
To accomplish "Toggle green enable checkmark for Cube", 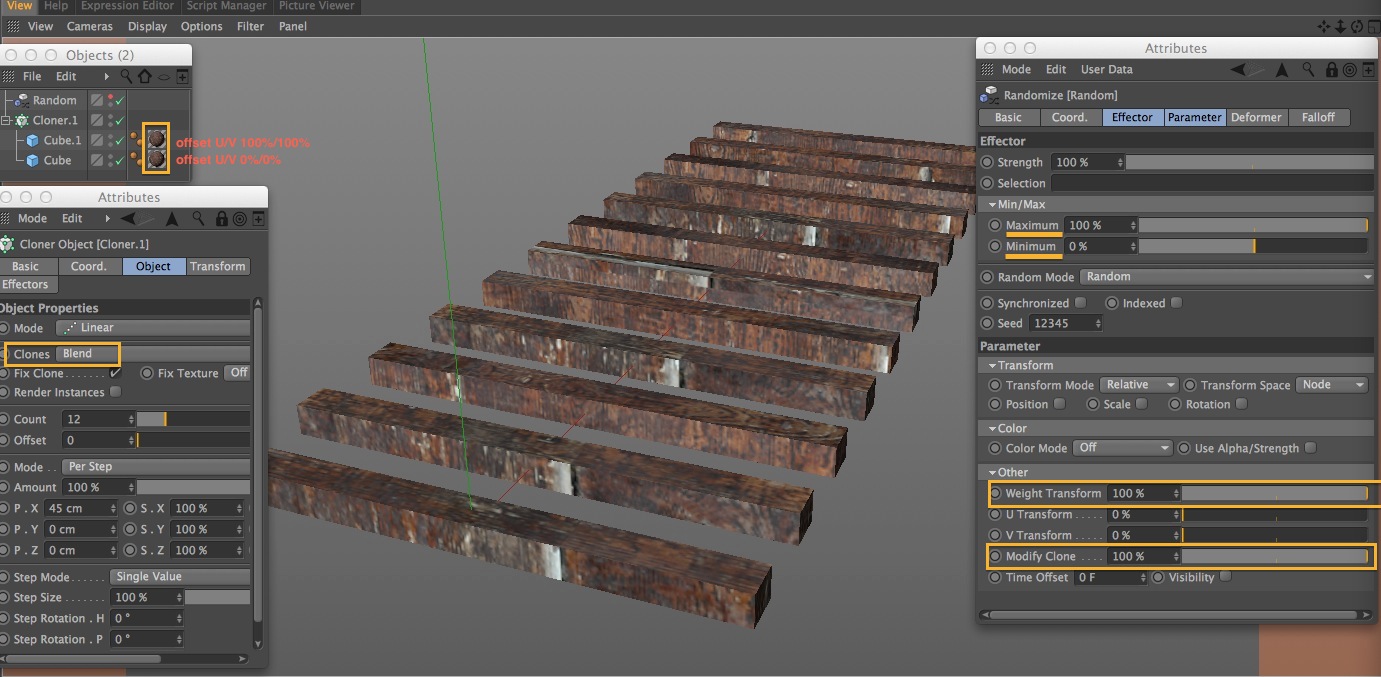I will tap(120, 160).
